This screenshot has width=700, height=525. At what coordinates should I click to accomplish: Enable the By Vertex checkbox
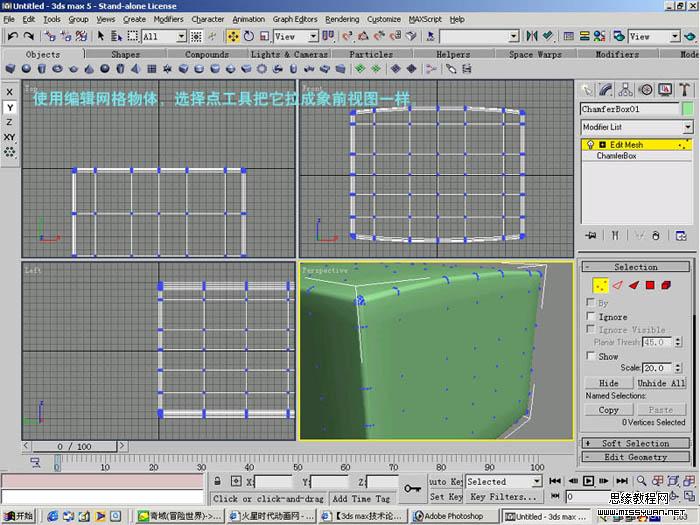pyautogui.click(x=591, y=302)
